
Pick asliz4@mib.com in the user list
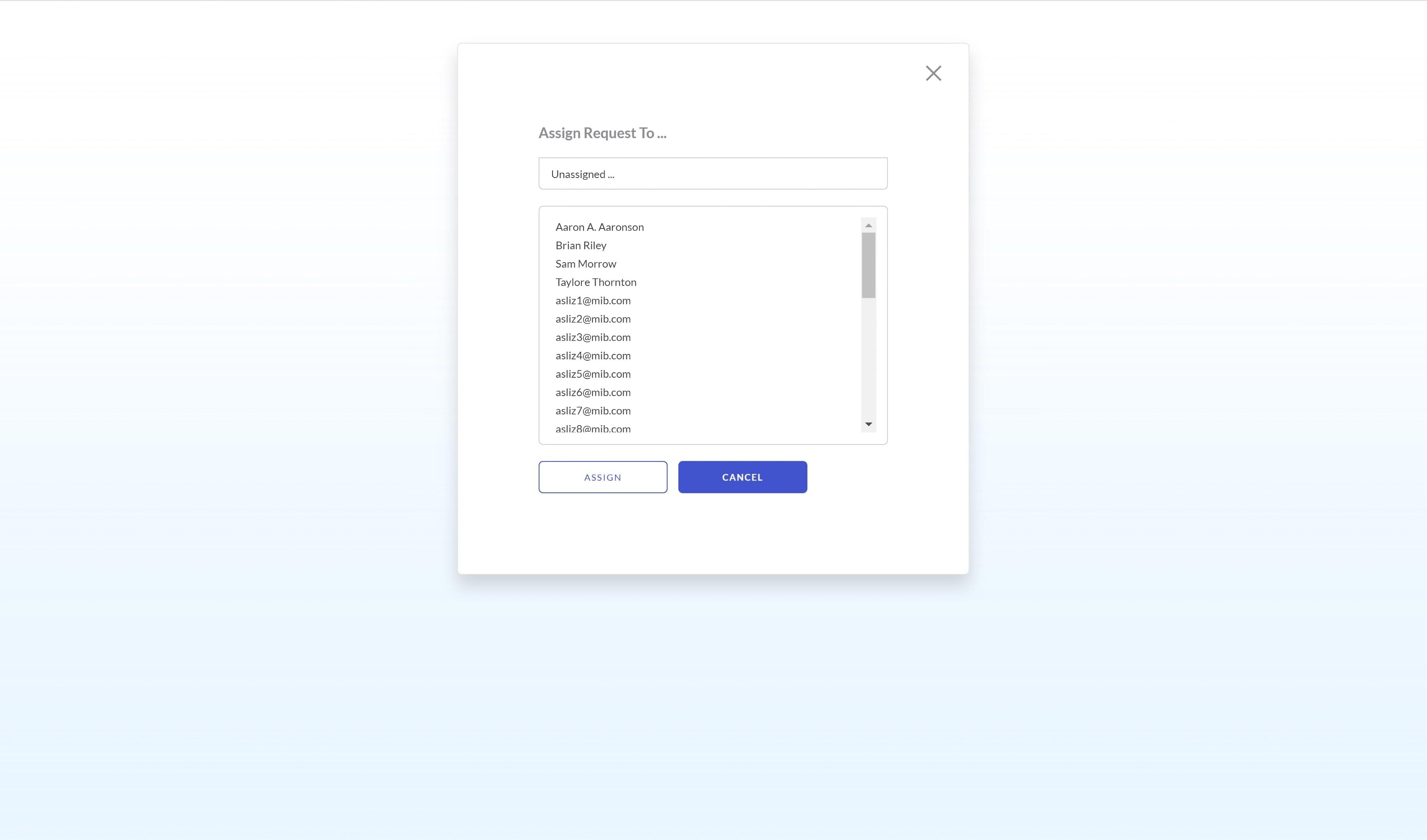pos(593,356)
